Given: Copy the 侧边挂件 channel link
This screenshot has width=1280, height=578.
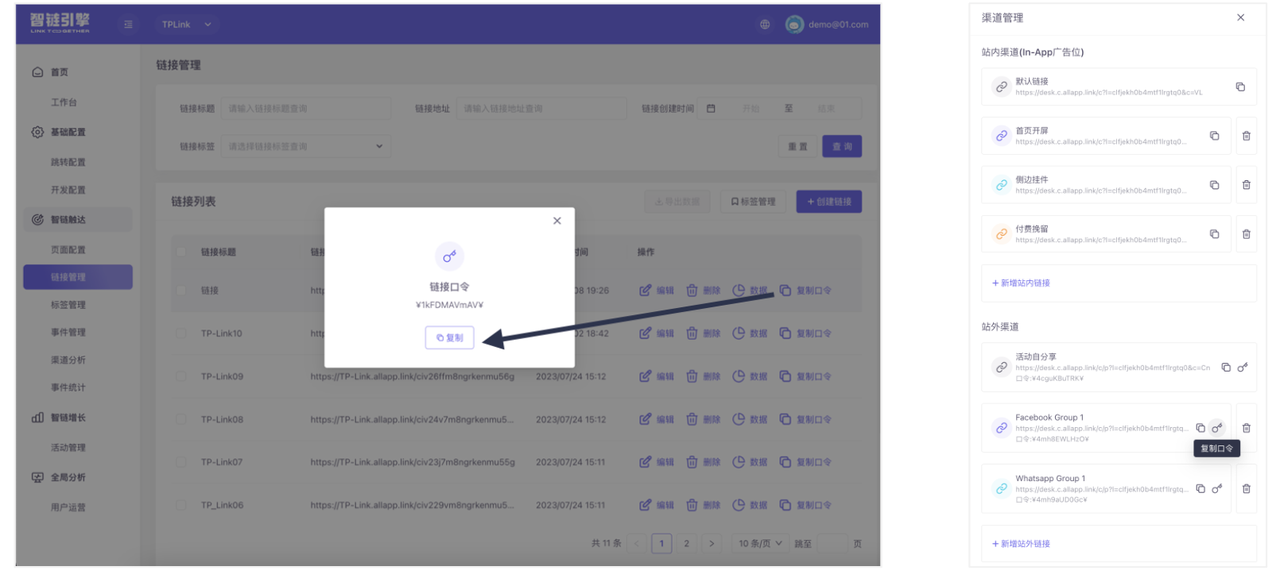Looking at the screenshot, I should pyautogui.click(x=1214, y=185).
